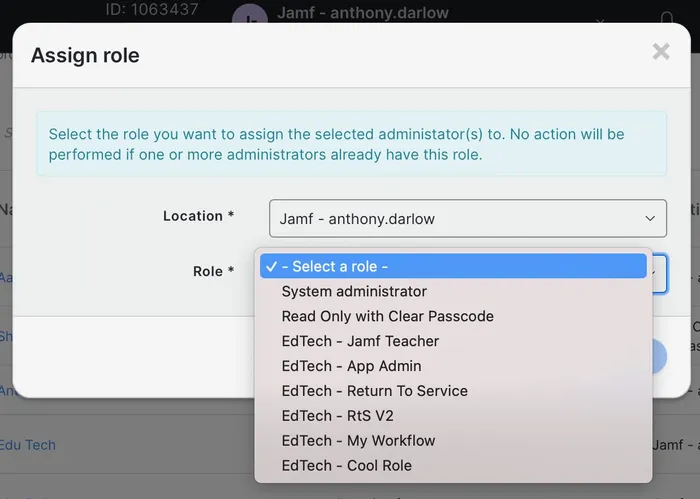This screenshot has height=499, width=700.
Task: Select EdTech - My Workflow role
Action: (x=453, y=441)
